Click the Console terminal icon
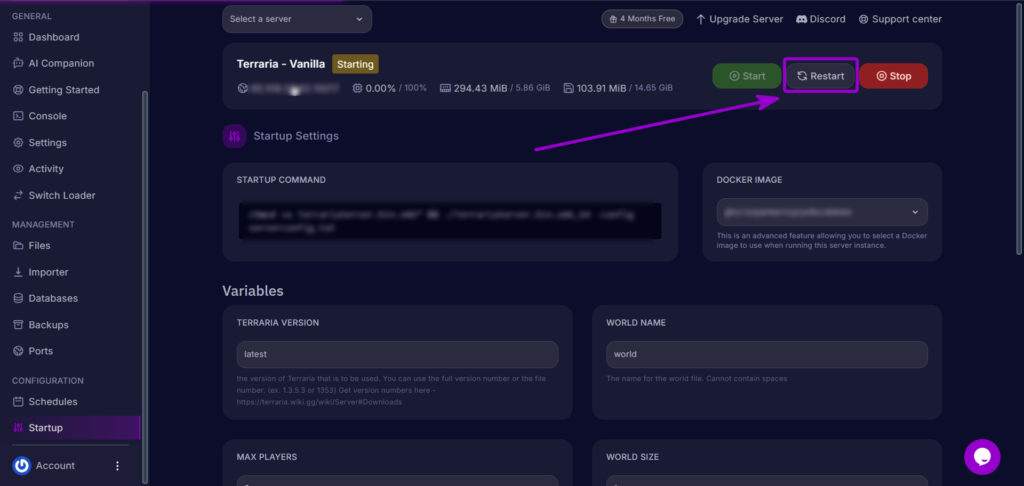 click(18, 116)
